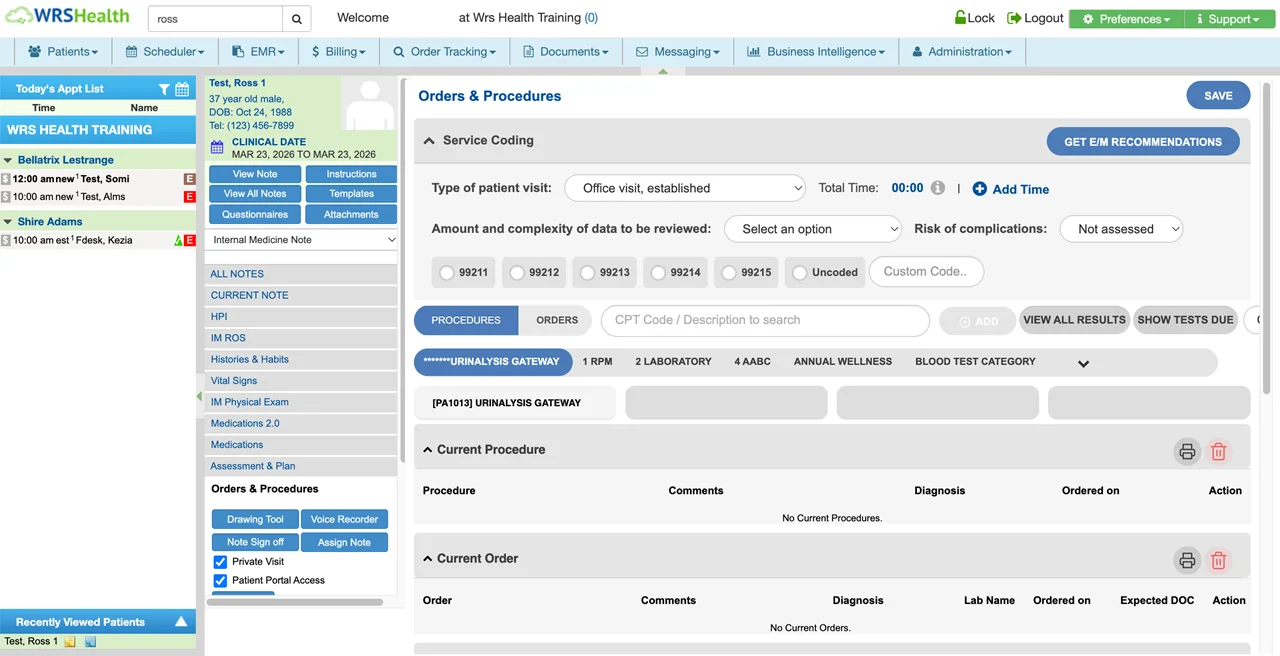This screenshot has width=1280, height=656.
Task: Click the delete trash icon in Current Order
Action: (1218, 560)
